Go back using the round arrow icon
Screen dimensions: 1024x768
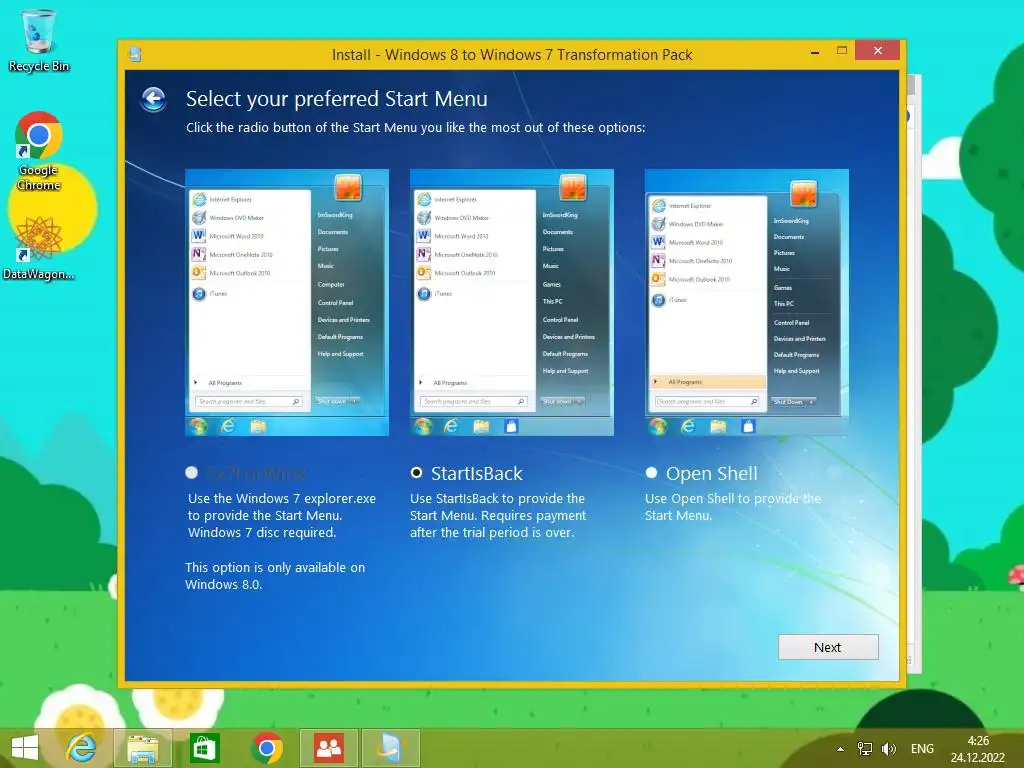[154, 100]
